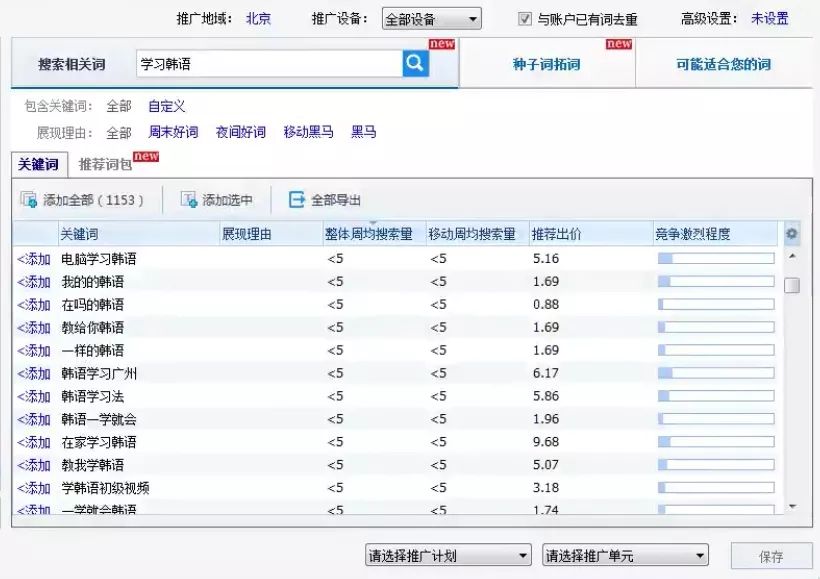
Task: Expand the 请选择推广单元 dropdown
Action: [625, 555]
